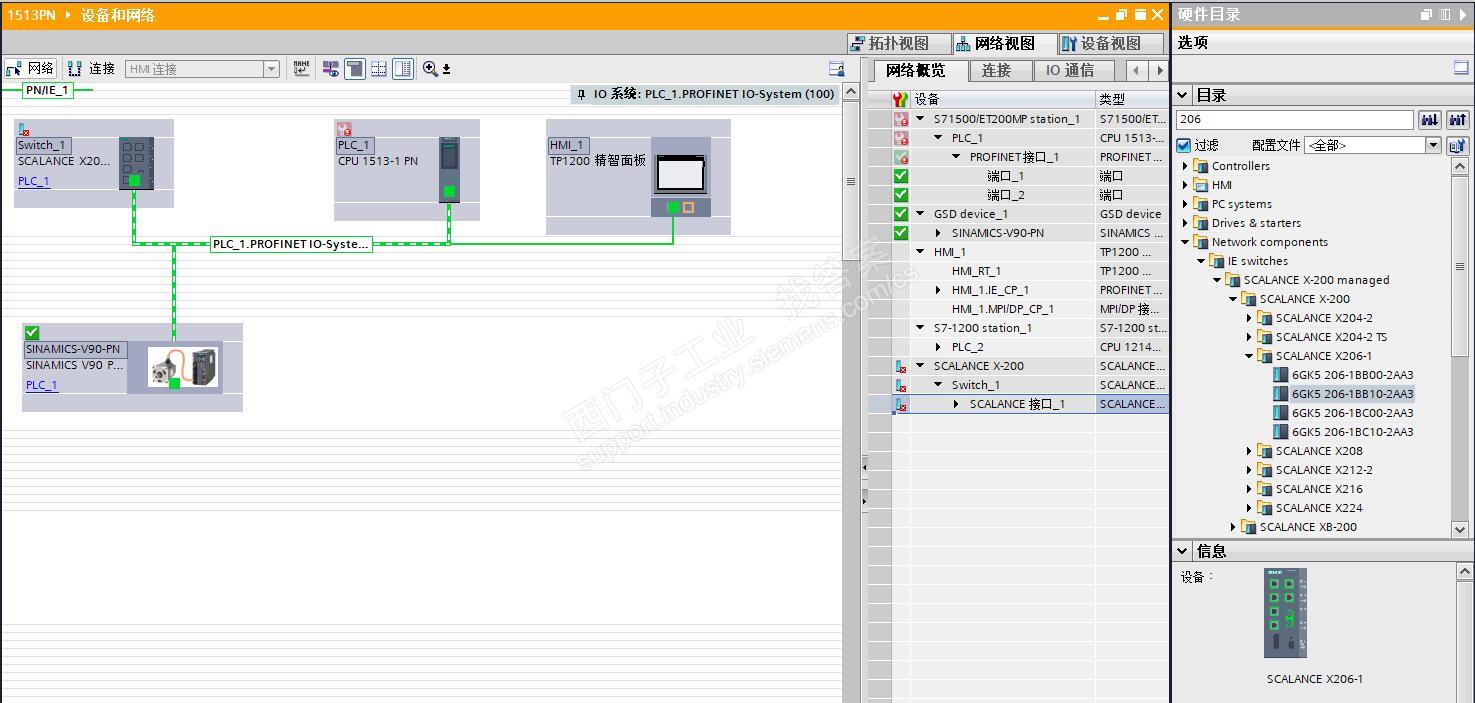Expand the PC systems catalog folder

[x=1186, y=204]
